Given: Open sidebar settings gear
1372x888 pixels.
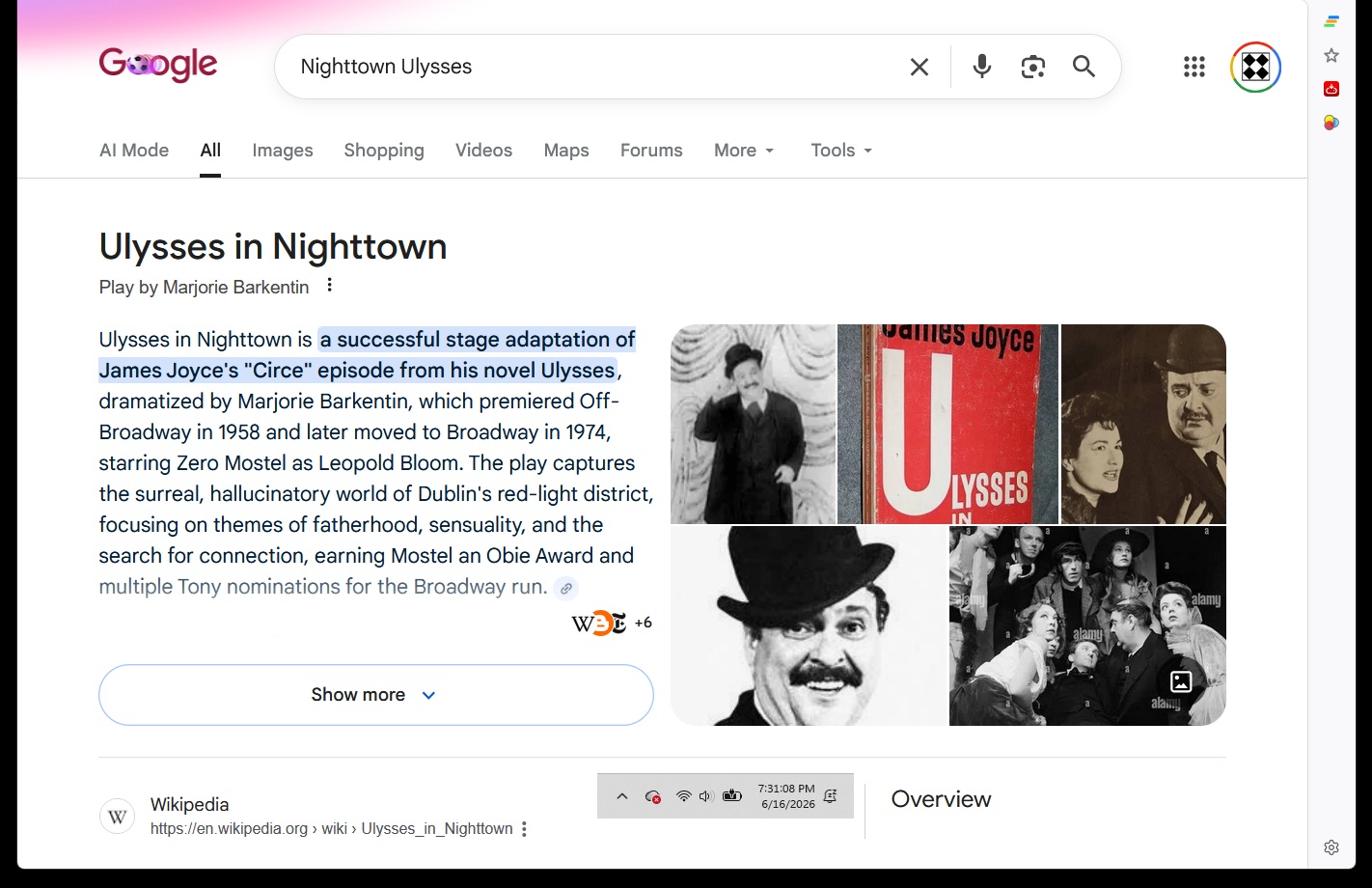Looking at the screenshot, I should click(x=1331, y=847).
